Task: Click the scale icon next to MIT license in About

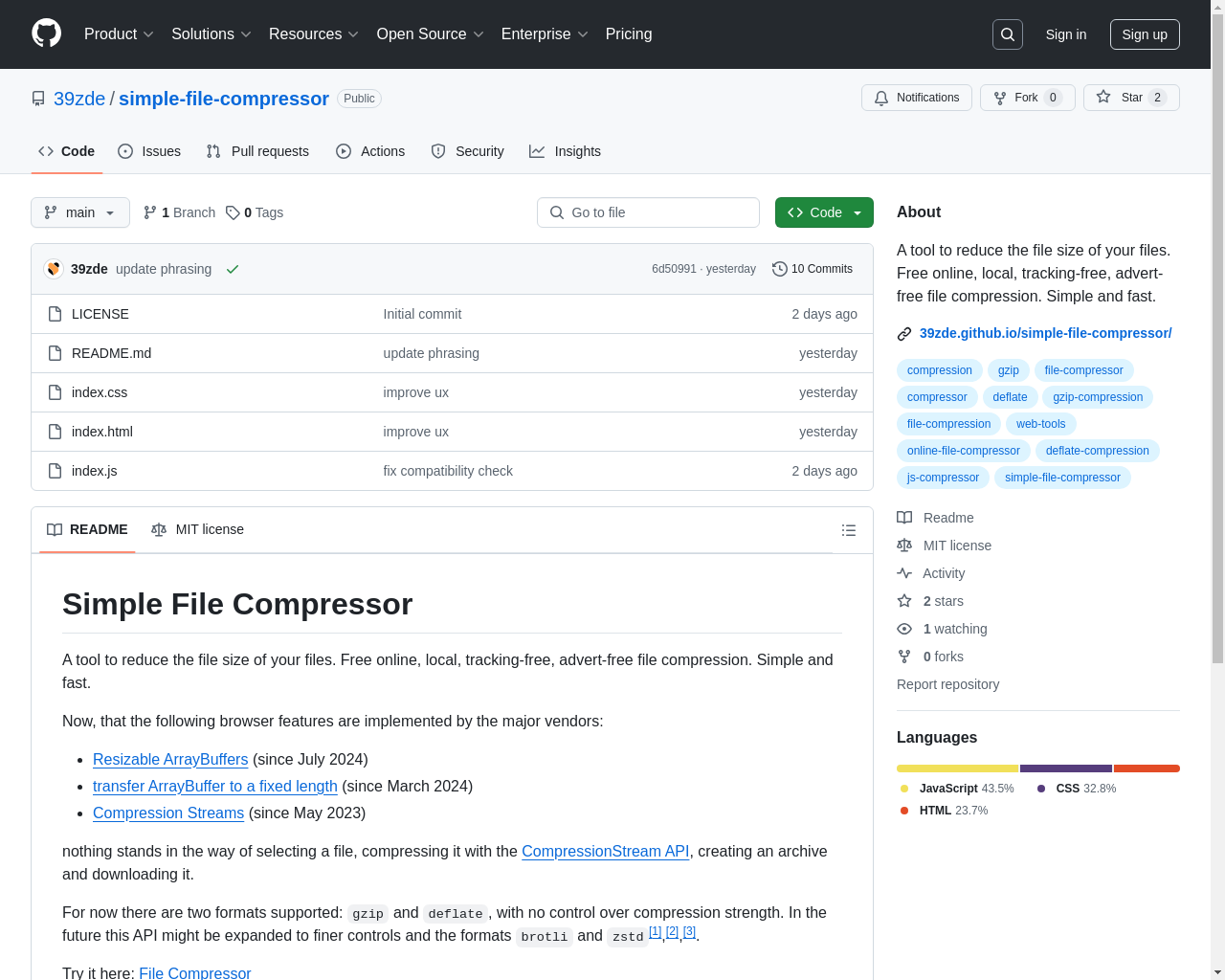Action: (904, 546)
